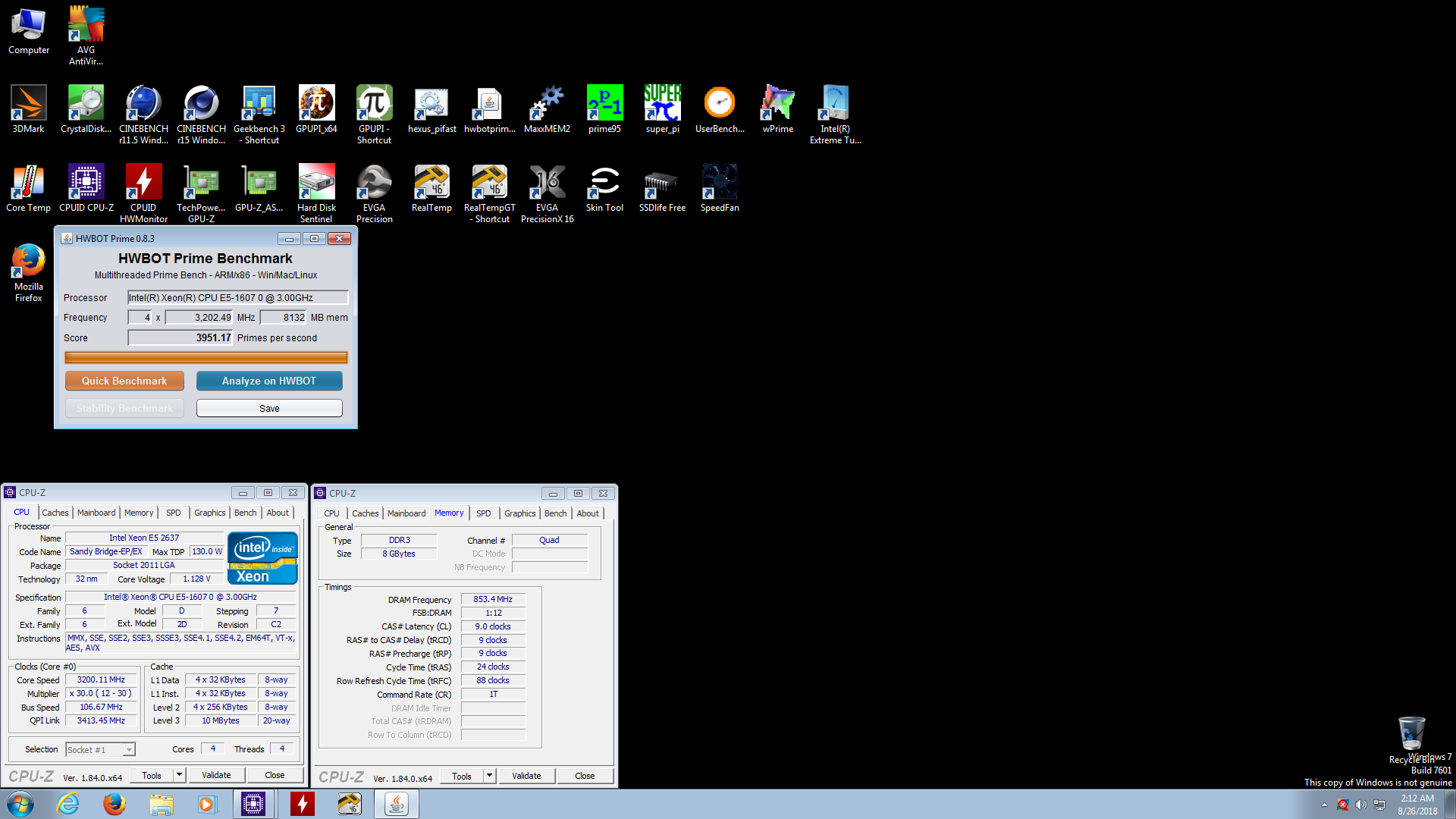
Task: Open Geekbench 3 shortcut icon
Action: pyautogui.click(x=259, y=115)
